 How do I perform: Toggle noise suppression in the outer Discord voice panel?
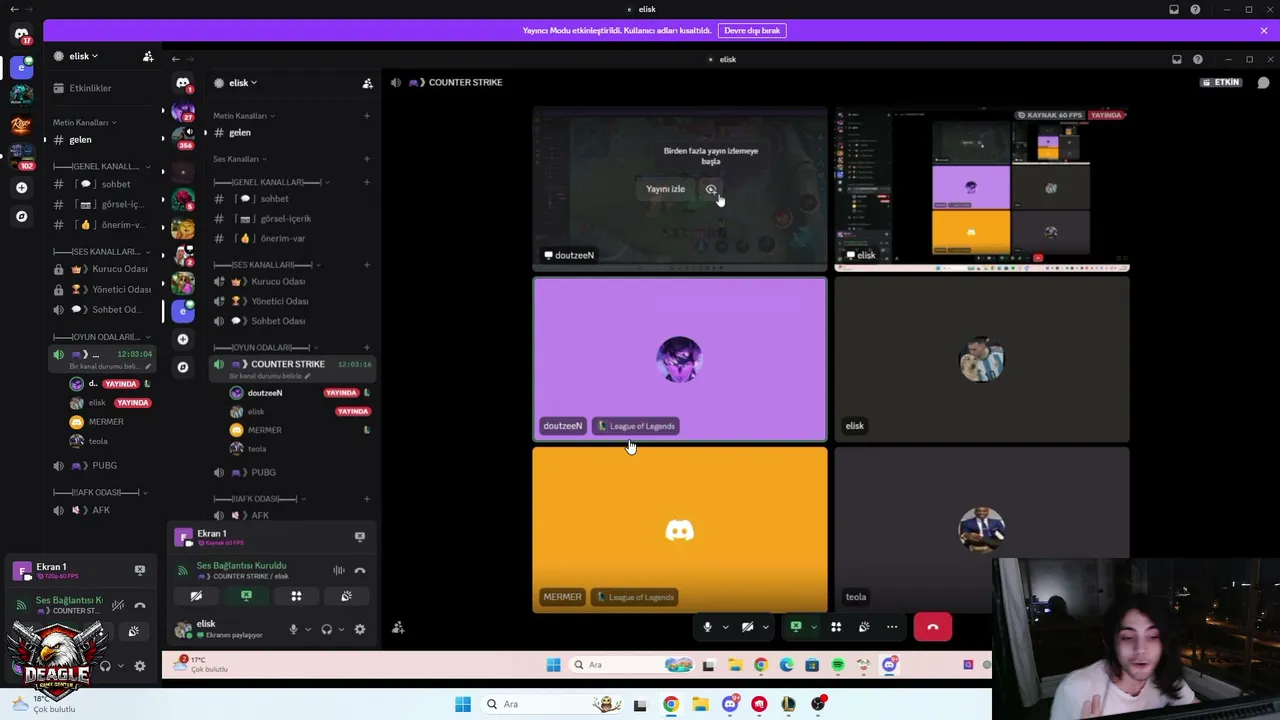click(x=118, y=606)
